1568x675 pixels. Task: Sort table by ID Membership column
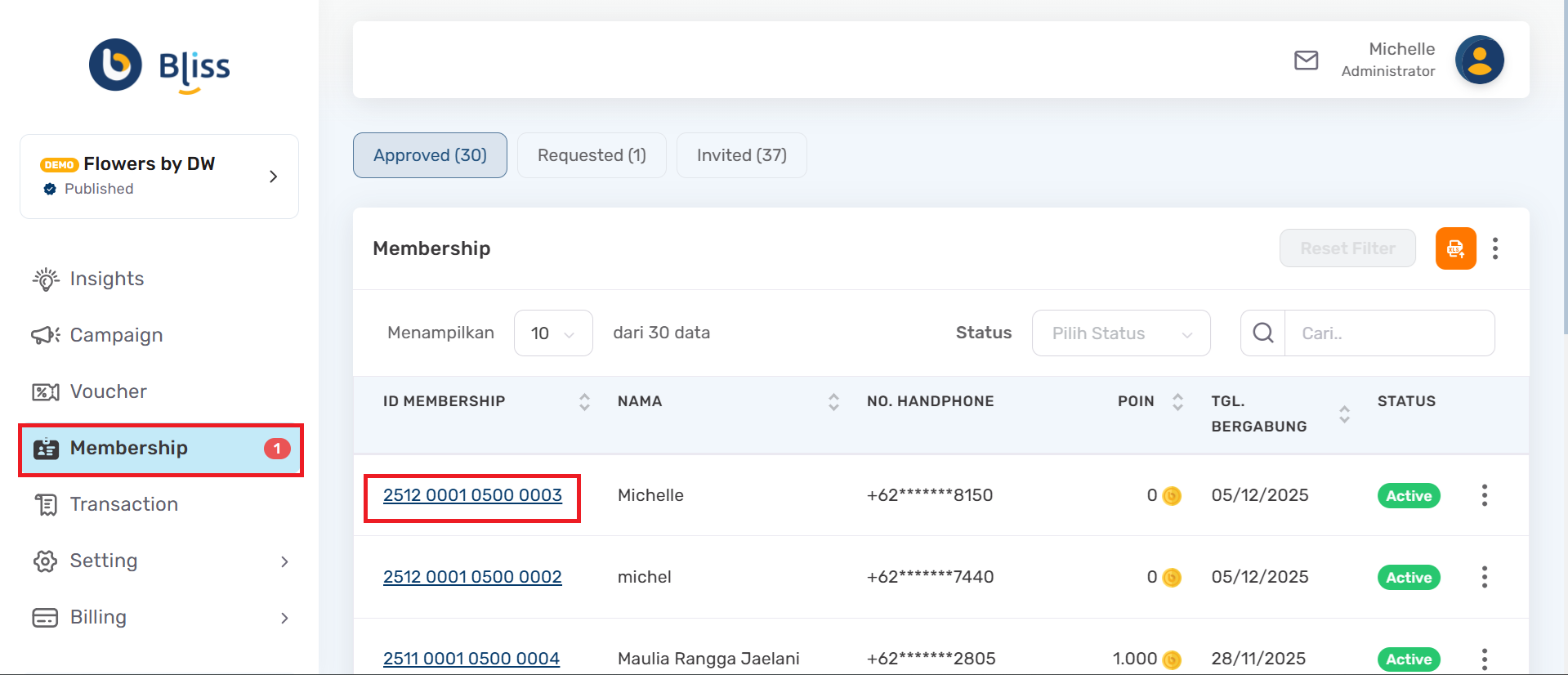coord(584,402)
